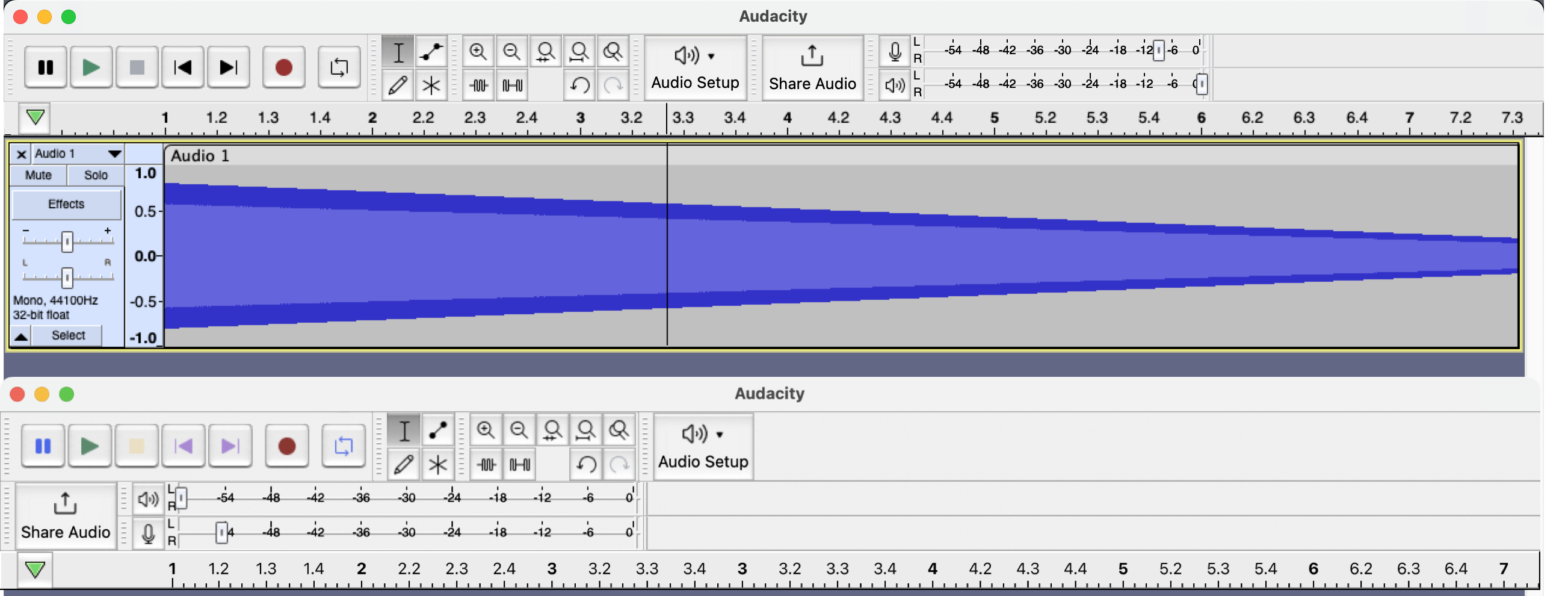The height and width of the screenshot is (596, 1568).
Task: Open the Audio Setup dropdown
Action: pyautogui.click(x=694, y=67)
